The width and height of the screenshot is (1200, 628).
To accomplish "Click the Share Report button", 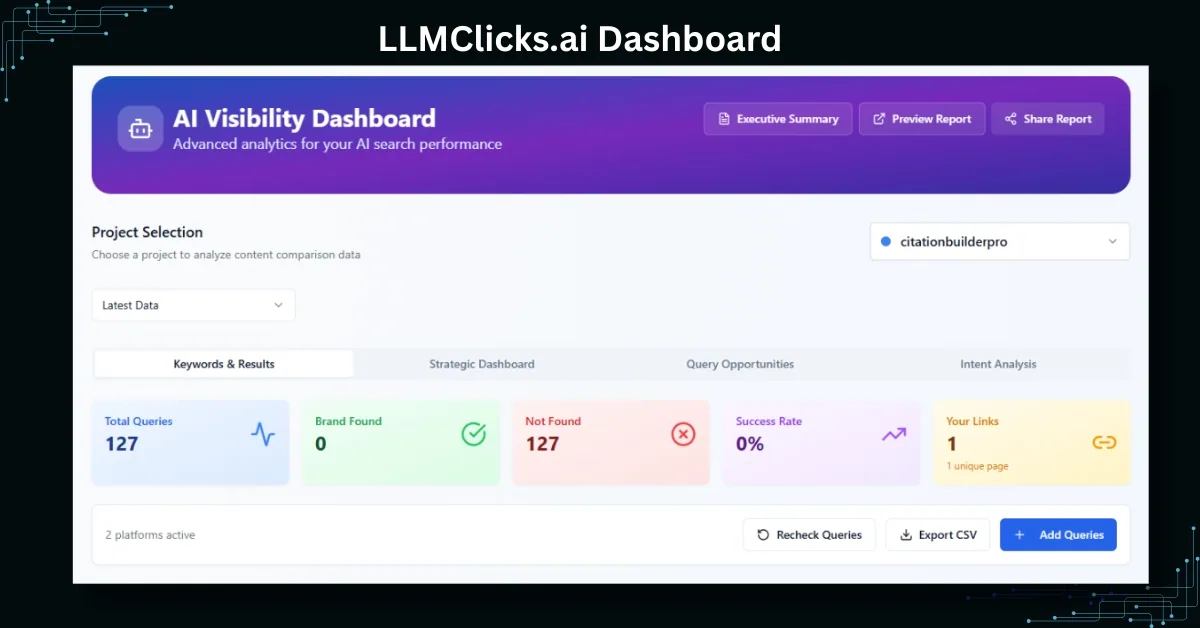I will 1047,118.
